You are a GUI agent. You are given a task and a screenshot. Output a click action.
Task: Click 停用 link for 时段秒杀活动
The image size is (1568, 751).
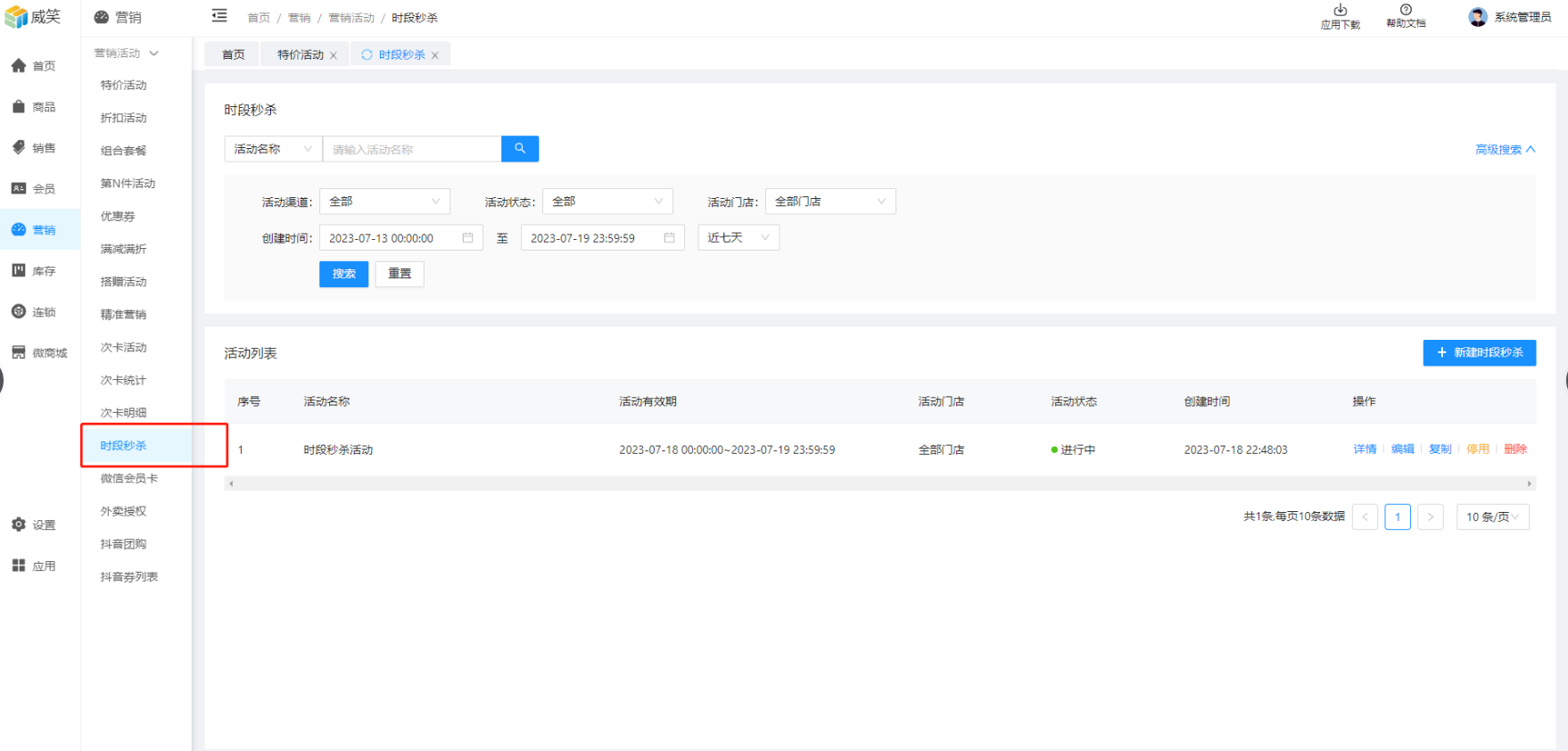(x=1477, y=450)
